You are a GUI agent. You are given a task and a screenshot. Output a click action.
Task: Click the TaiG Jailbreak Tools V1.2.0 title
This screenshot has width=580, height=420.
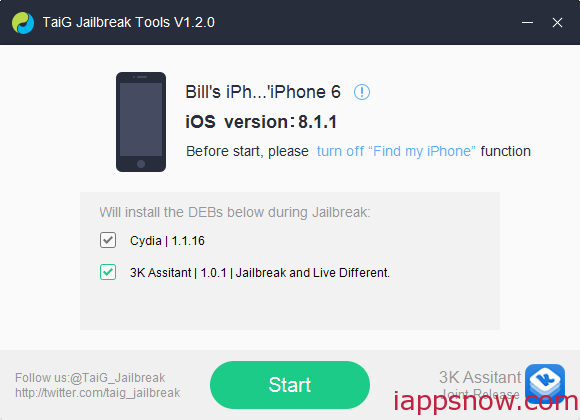pos(129,22)
